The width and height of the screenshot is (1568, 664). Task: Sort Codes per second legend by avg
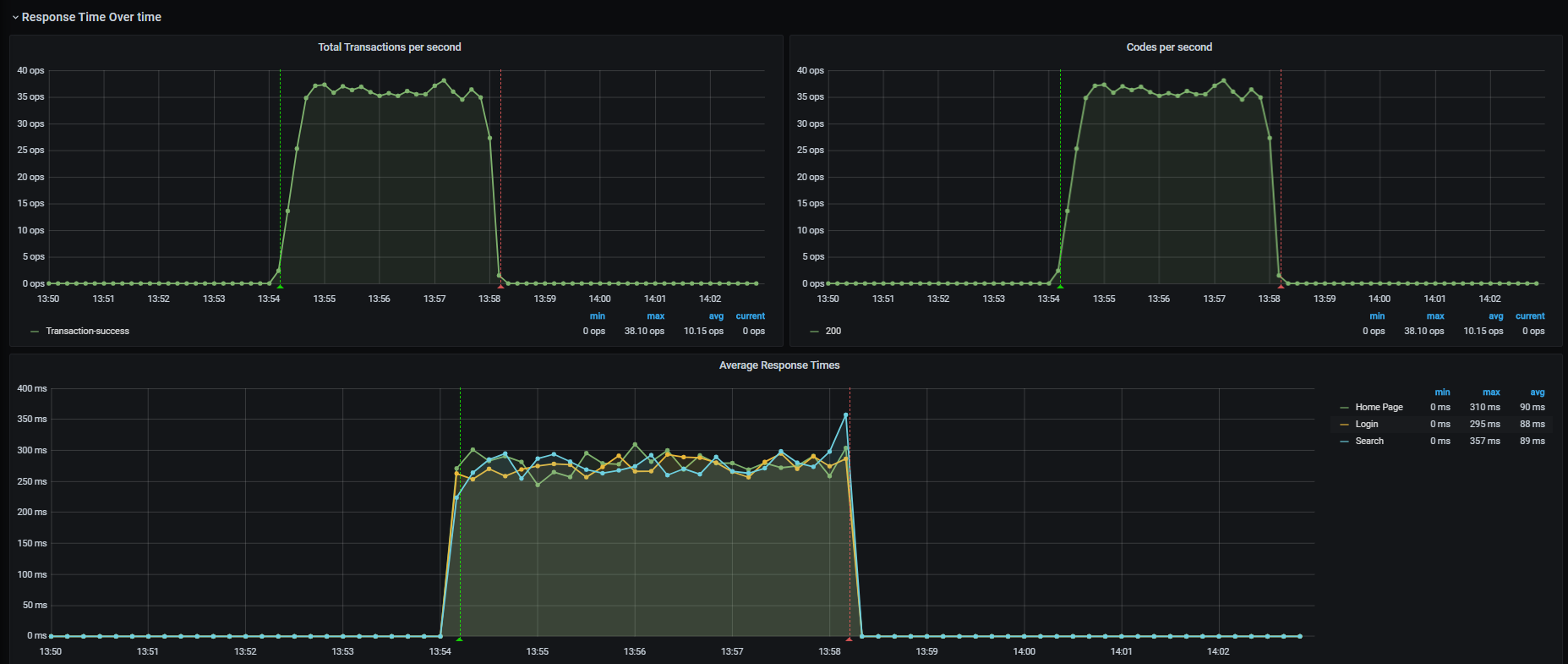pos(1496,316)
